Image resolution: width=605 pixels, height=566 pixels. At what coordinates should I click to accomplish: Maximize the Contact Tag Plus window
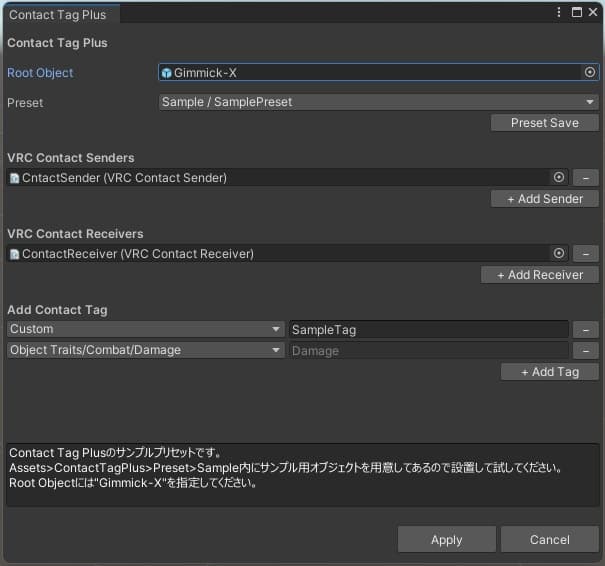coord(576,12)
